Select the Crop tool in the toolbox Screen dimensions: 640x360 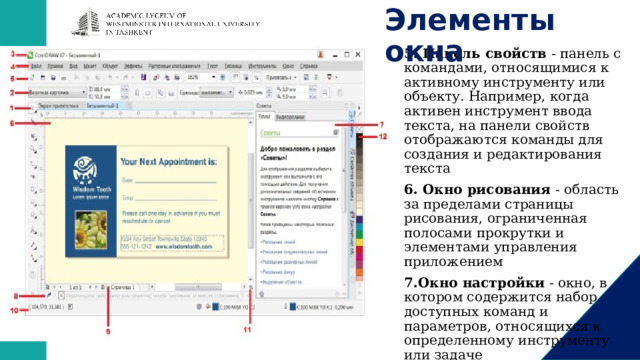[x=33, y=136]
